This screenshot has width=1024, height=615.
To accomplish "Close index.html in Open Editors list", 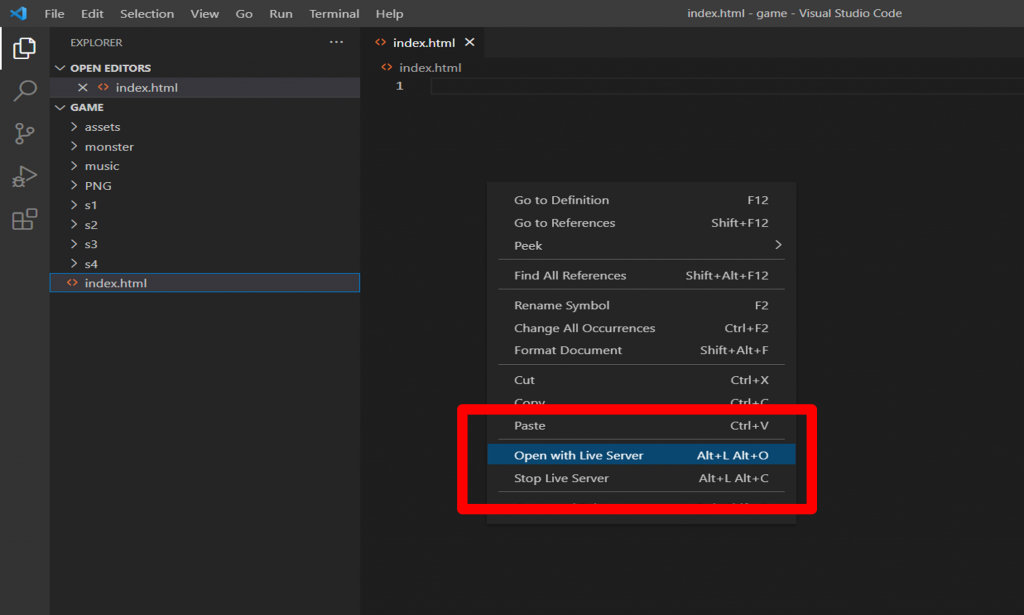I will pyautogui.click(x=82, y=87).
